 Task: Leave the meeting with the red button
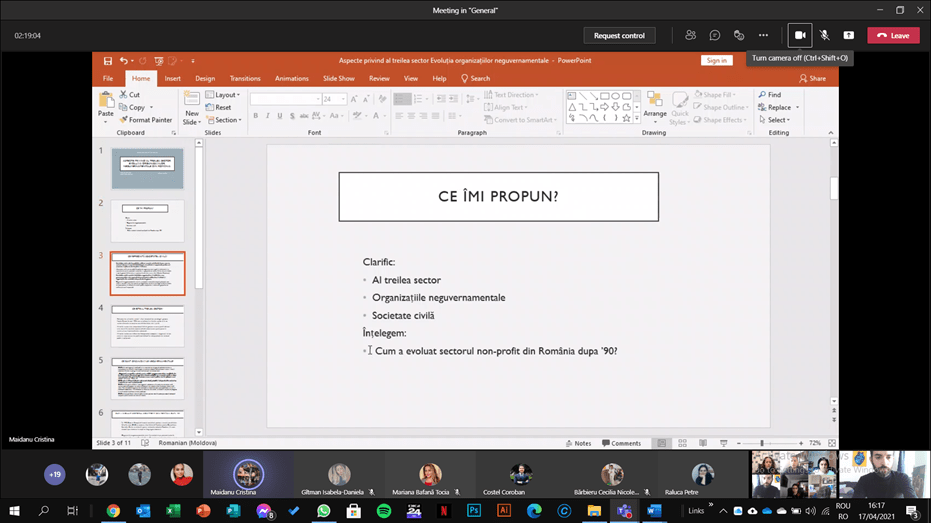(x=892, y=35)
